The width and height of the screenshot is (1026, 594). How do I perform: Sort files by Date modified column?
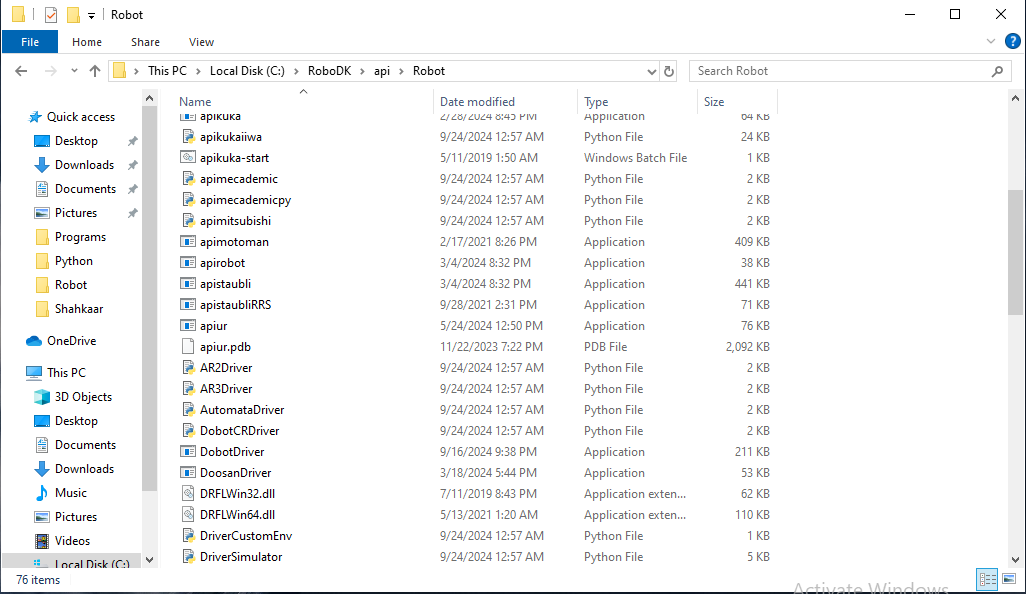point(477,102)
